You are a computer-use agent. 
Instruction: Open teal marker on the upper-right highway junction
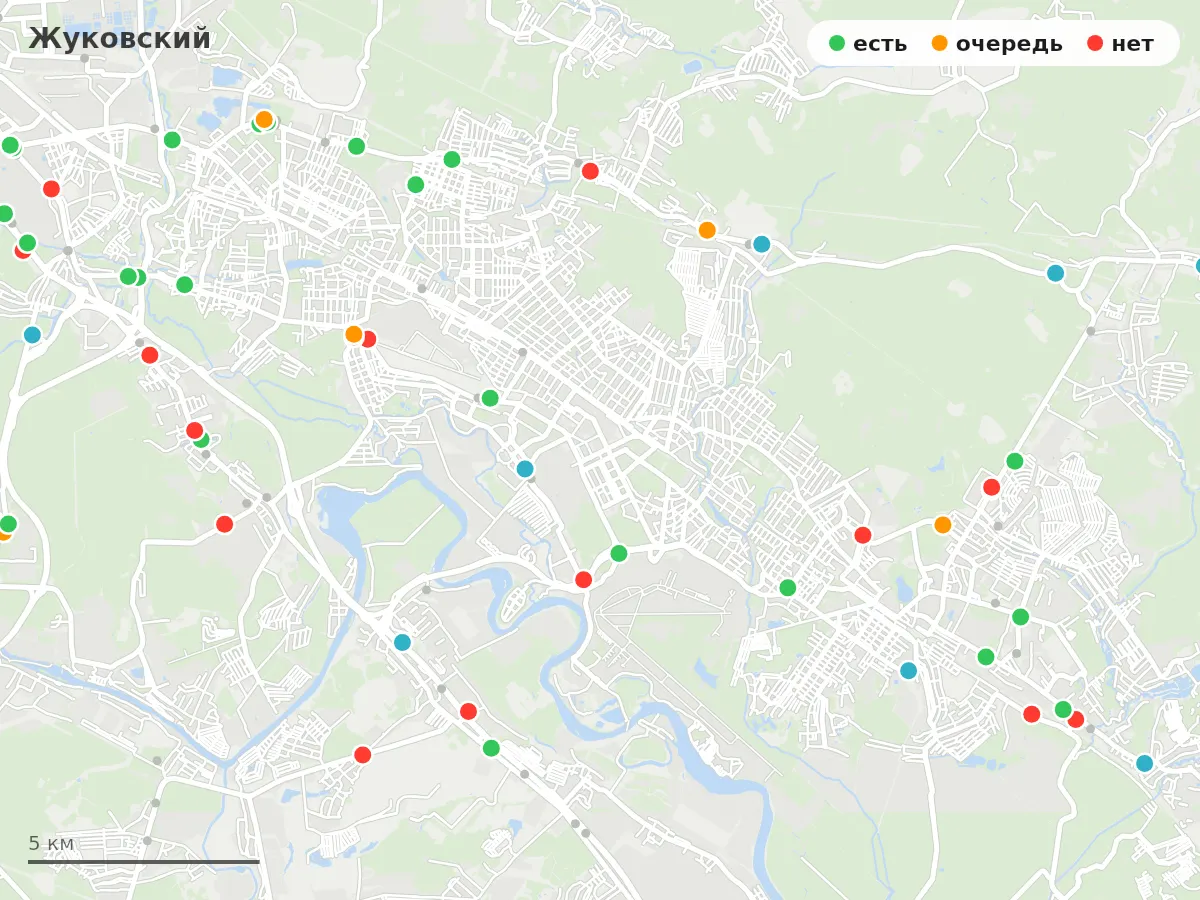[1055, 273]
